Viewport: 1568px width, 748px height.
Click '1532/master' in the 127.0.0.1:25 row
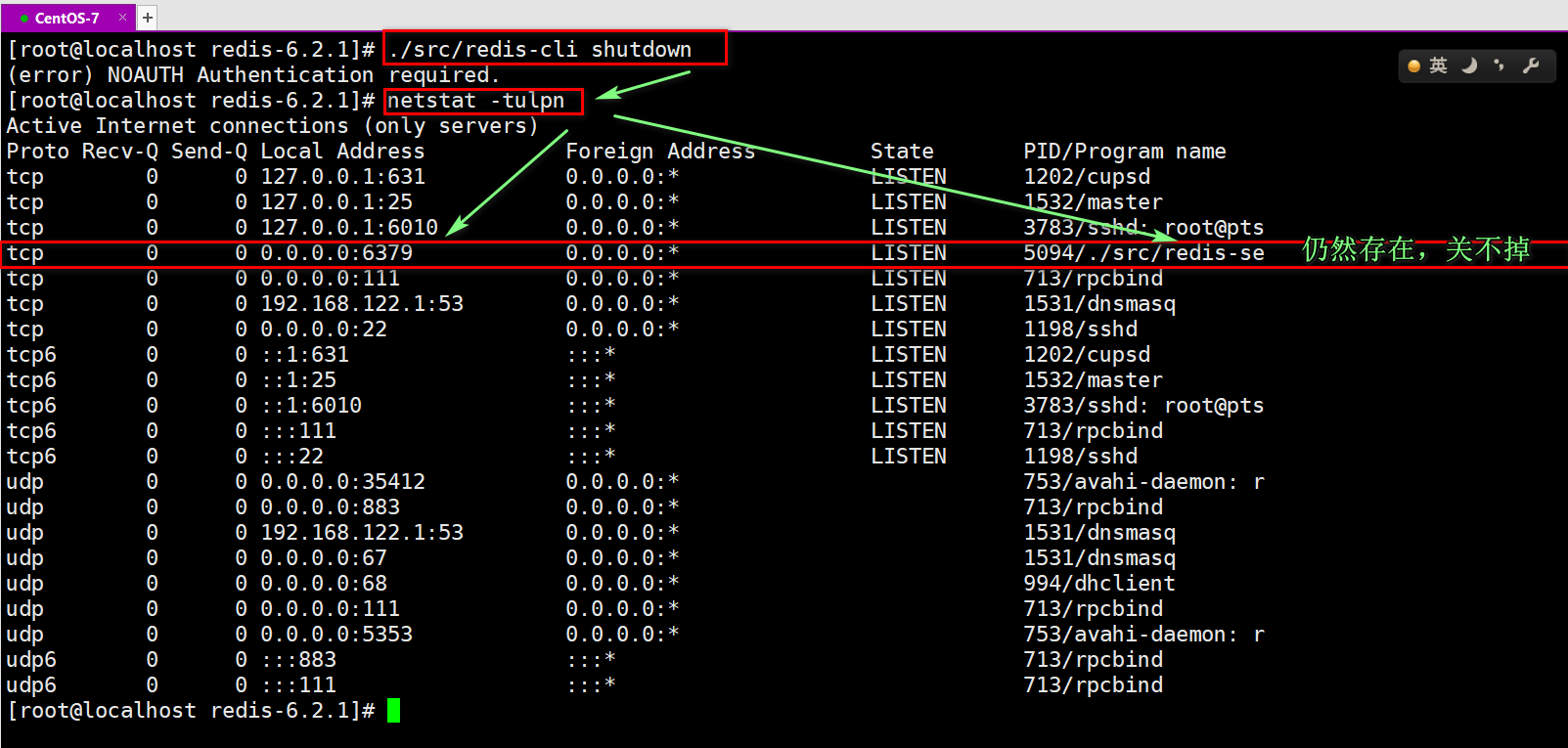tap(1093, 201)
